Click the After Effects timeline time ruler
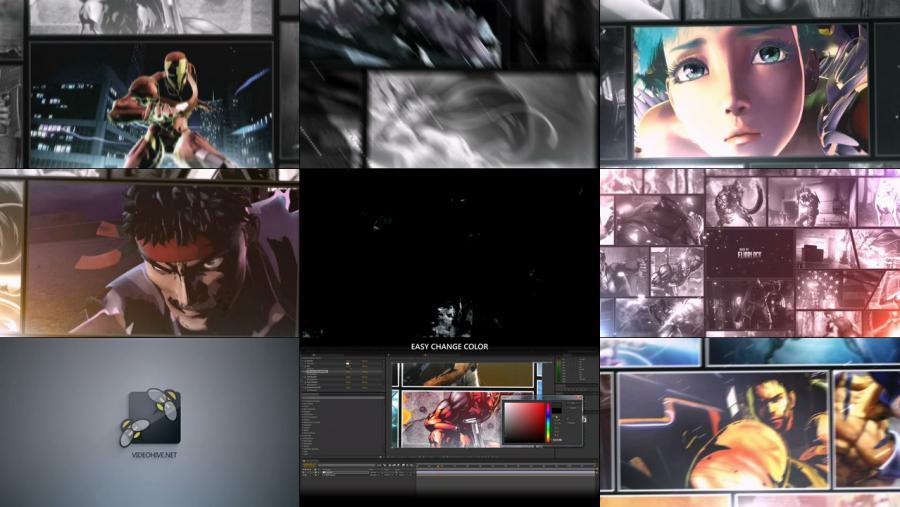 (x=500, y=467)
